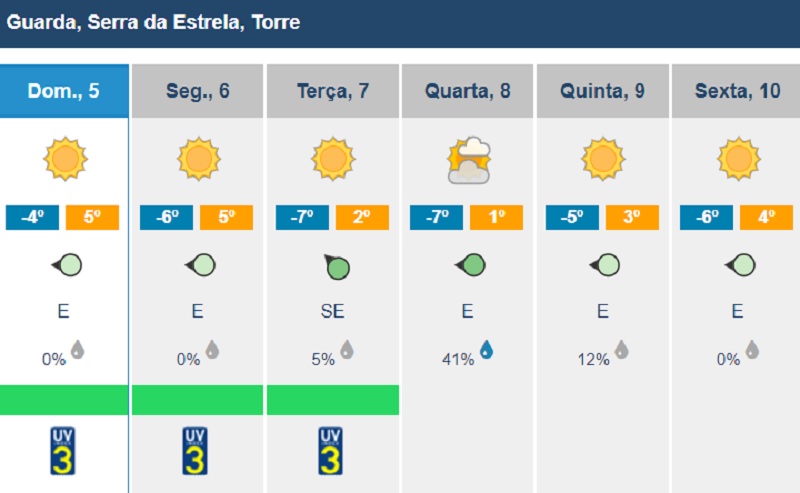This screenshot has width=800, height=493.
Task: Click the grey raindrop next to 12%
Action: (621, 350)
